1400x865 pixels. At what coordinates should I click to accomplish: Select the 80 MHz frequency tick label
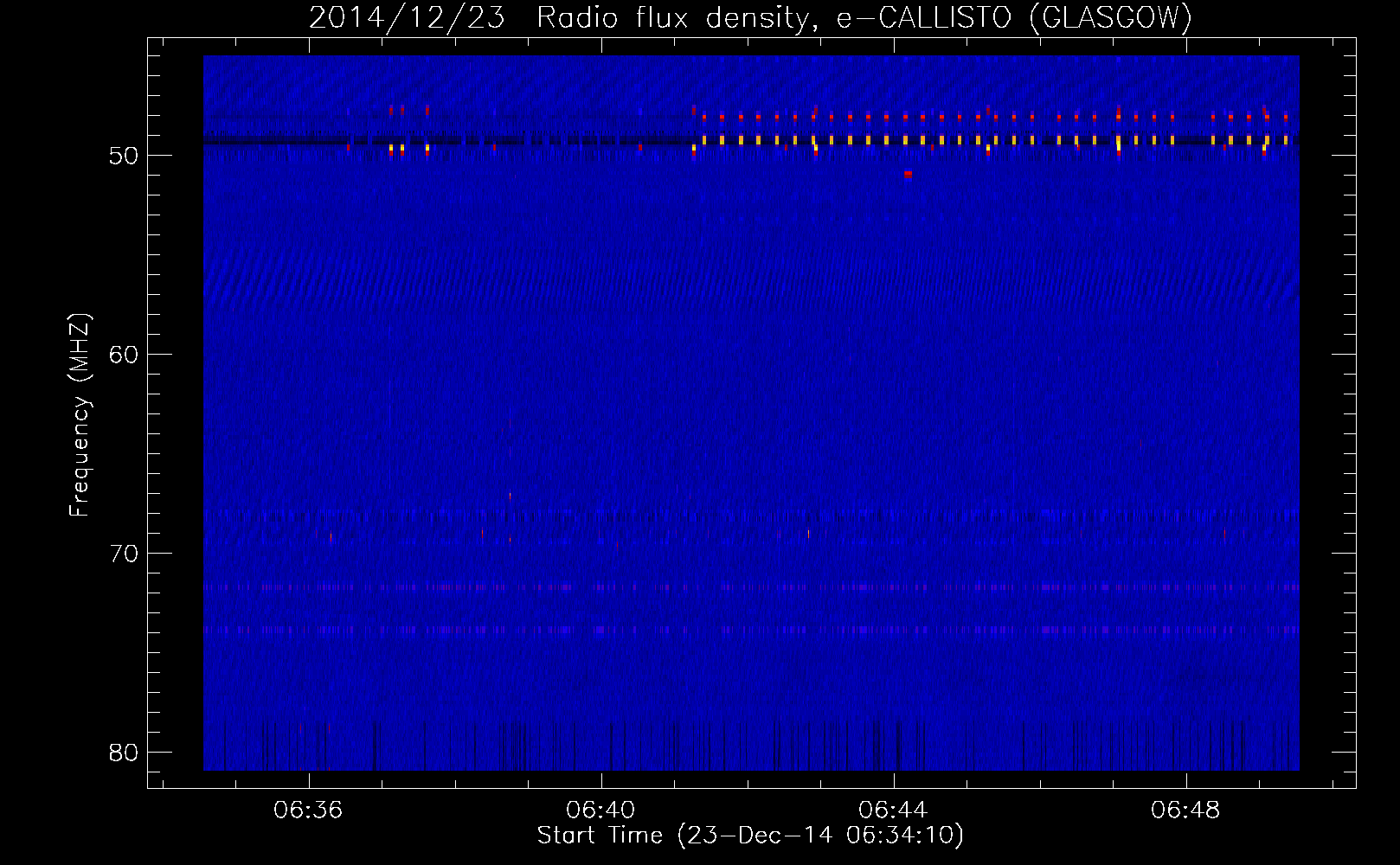pyautogui.click(x=124, y=753)
